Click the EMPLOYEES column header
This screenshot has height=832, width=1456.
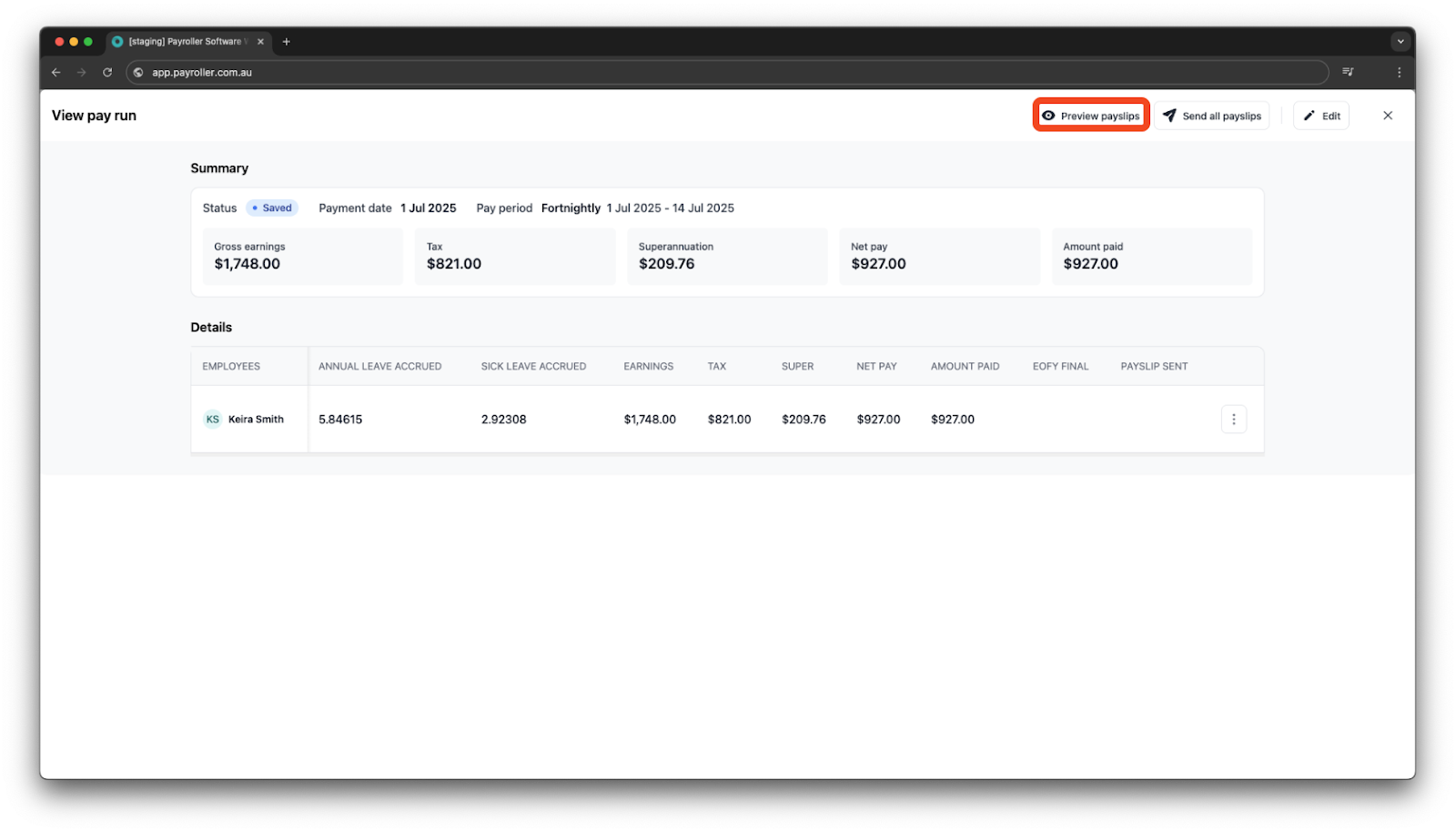(x=231, y=367)
